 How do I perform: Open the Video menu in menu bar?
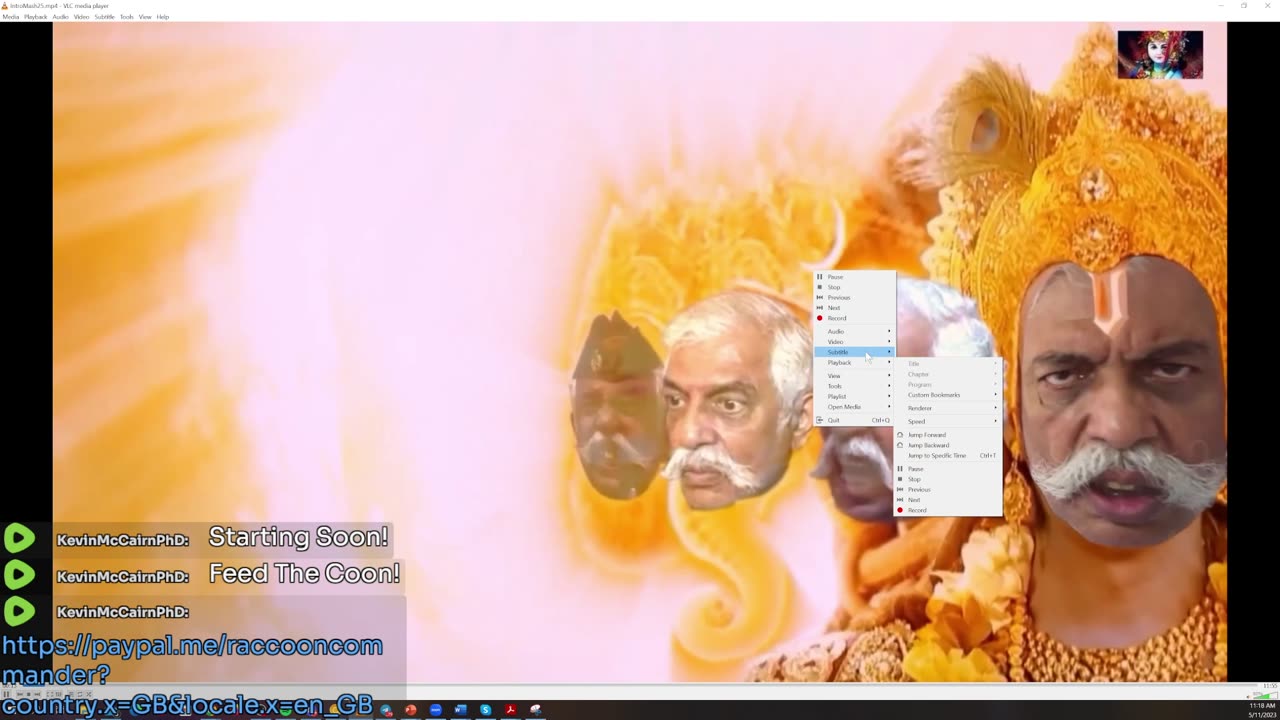[x=81, y=17]
